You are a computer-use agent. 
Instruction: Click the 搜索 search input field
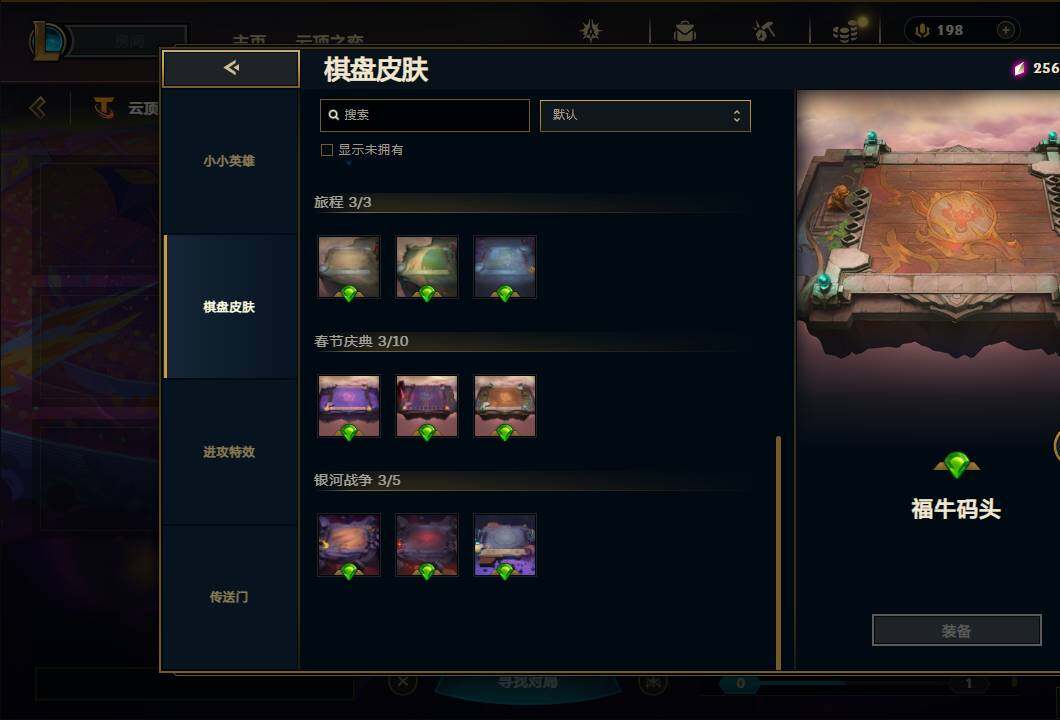pos(425,116)
